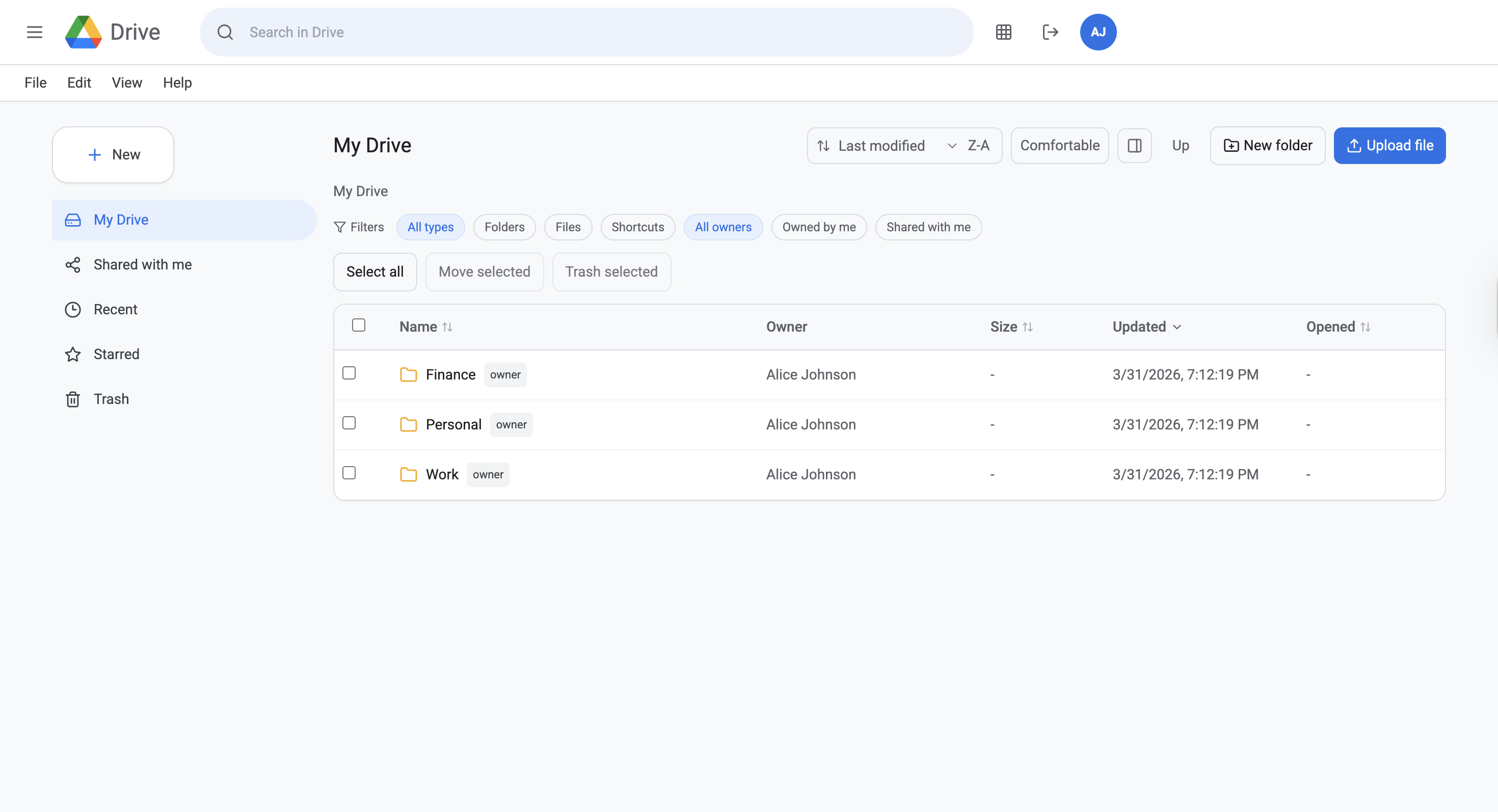Image resolution: width=1498 pixels, height=812 pixels.
Task: Click the Filters funnel icon
Action: pos(340,227)
